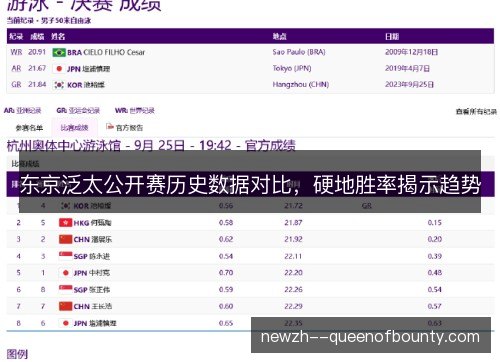The width and height of the screenshot is (500, 362).
Task: Click the date 2019年4月7日
Action: pos(407,68)
